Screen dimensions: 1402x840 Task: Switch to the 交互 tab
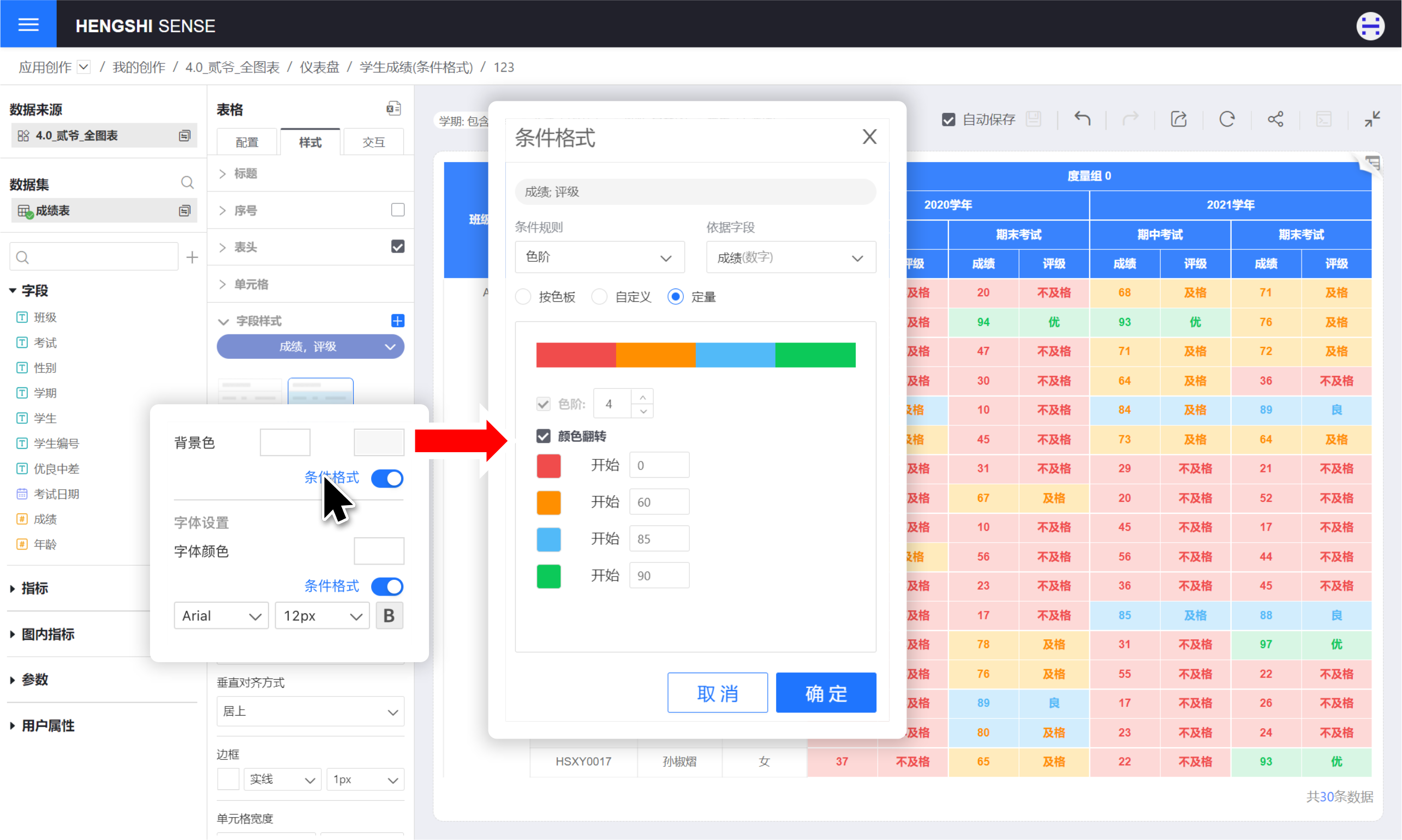click(374, 141)
